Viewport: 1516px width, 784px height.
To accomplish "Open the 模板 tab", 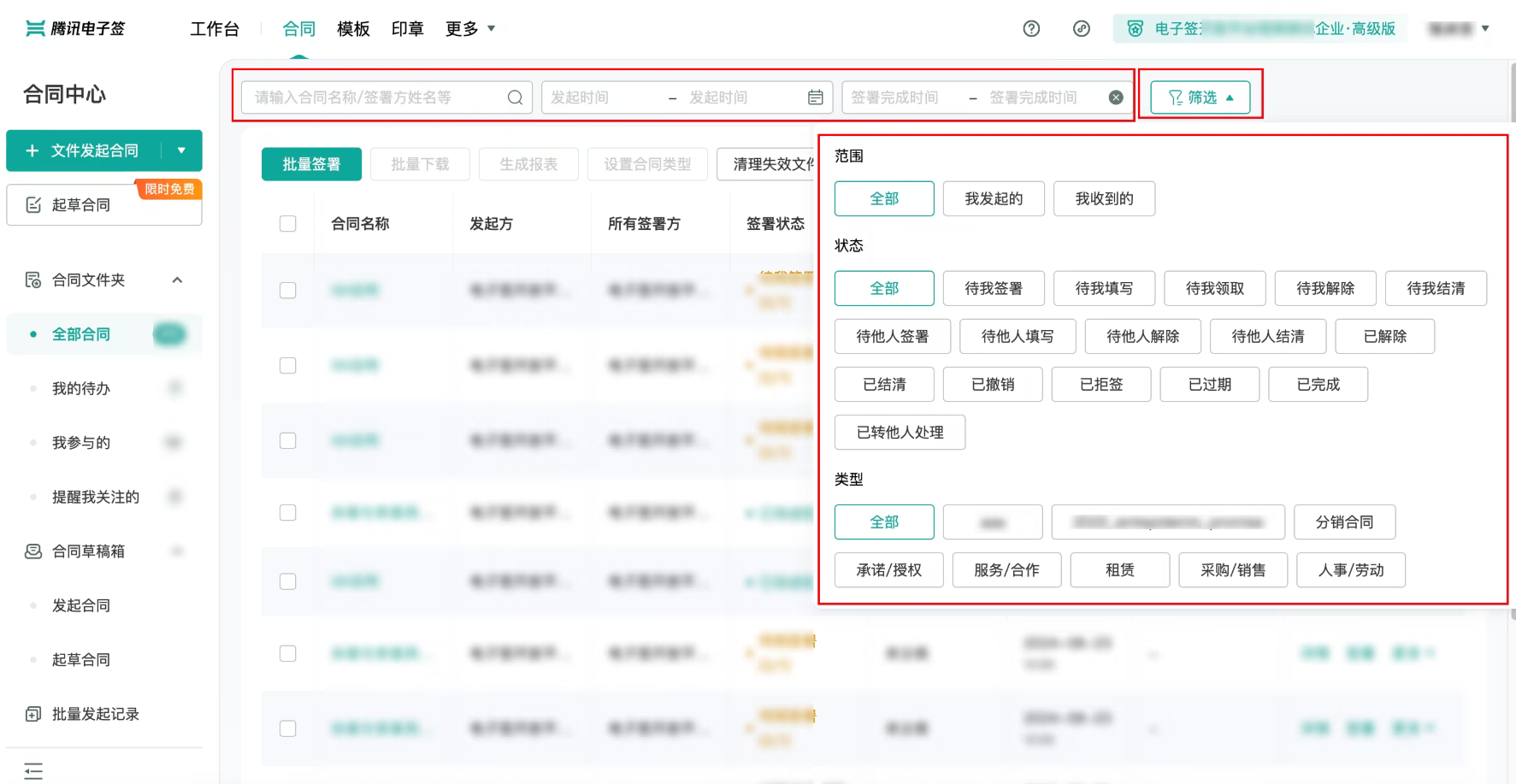I will tap(354, 29).
